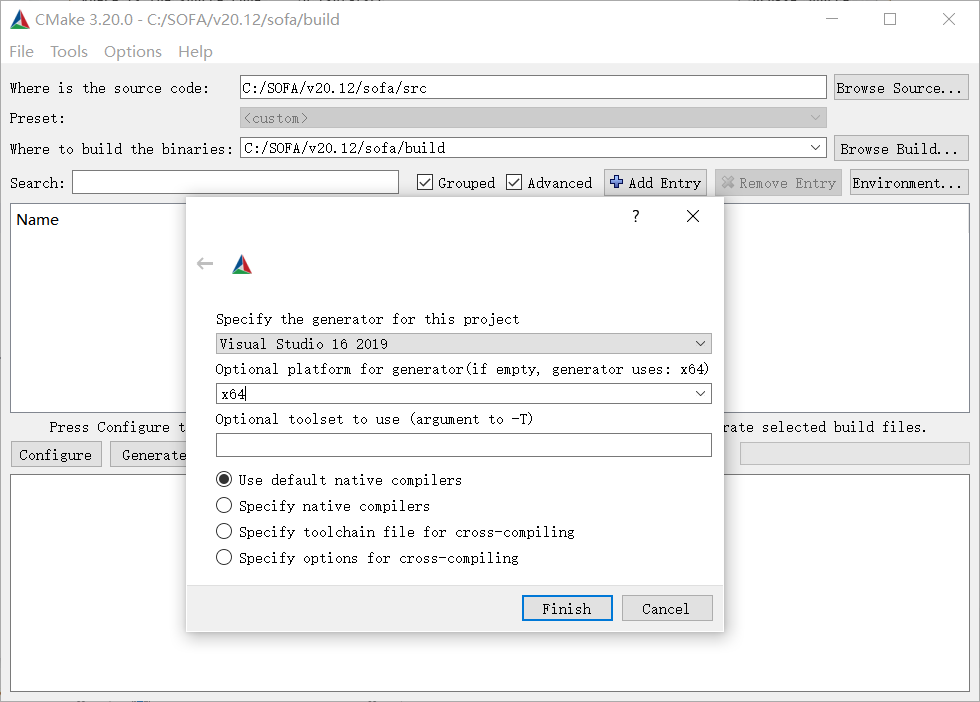Click Browse Source to pick a source folder
This screenshot has width=980, height=702.
(900, 86)
